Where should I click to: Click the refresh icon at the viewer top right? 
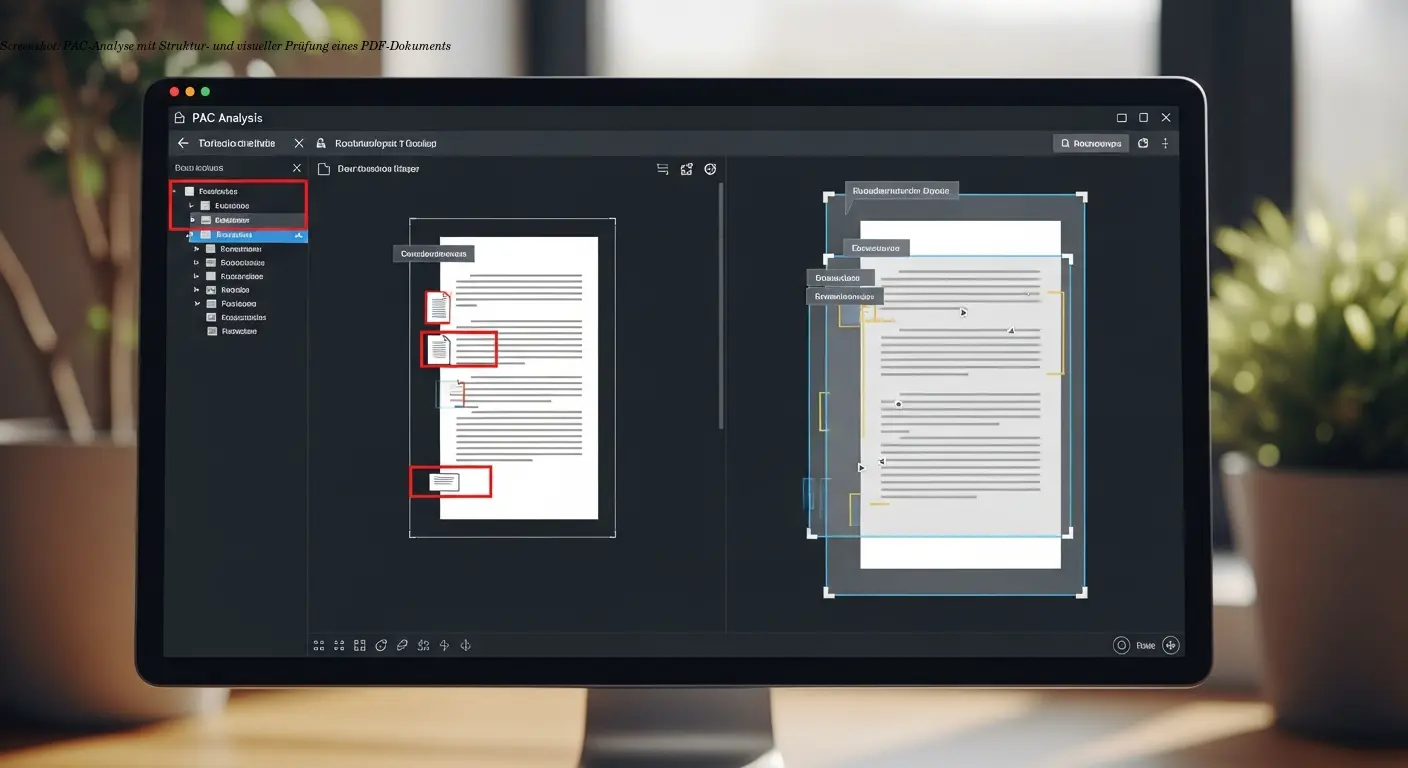[x=710, y=169]
